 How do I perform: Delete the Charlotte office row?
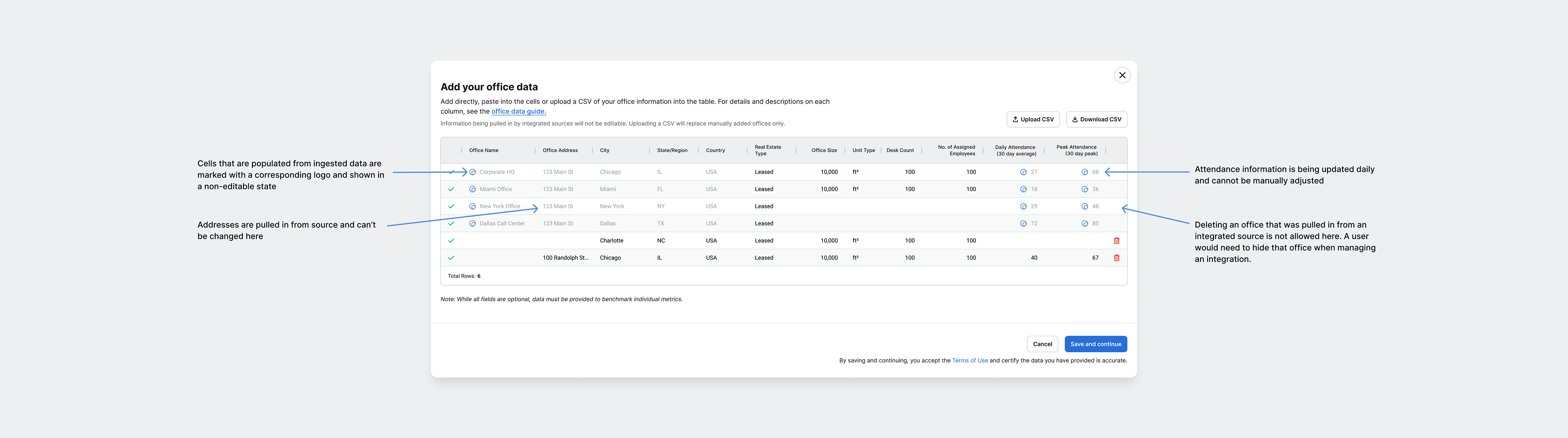[x=1116, y=241]
